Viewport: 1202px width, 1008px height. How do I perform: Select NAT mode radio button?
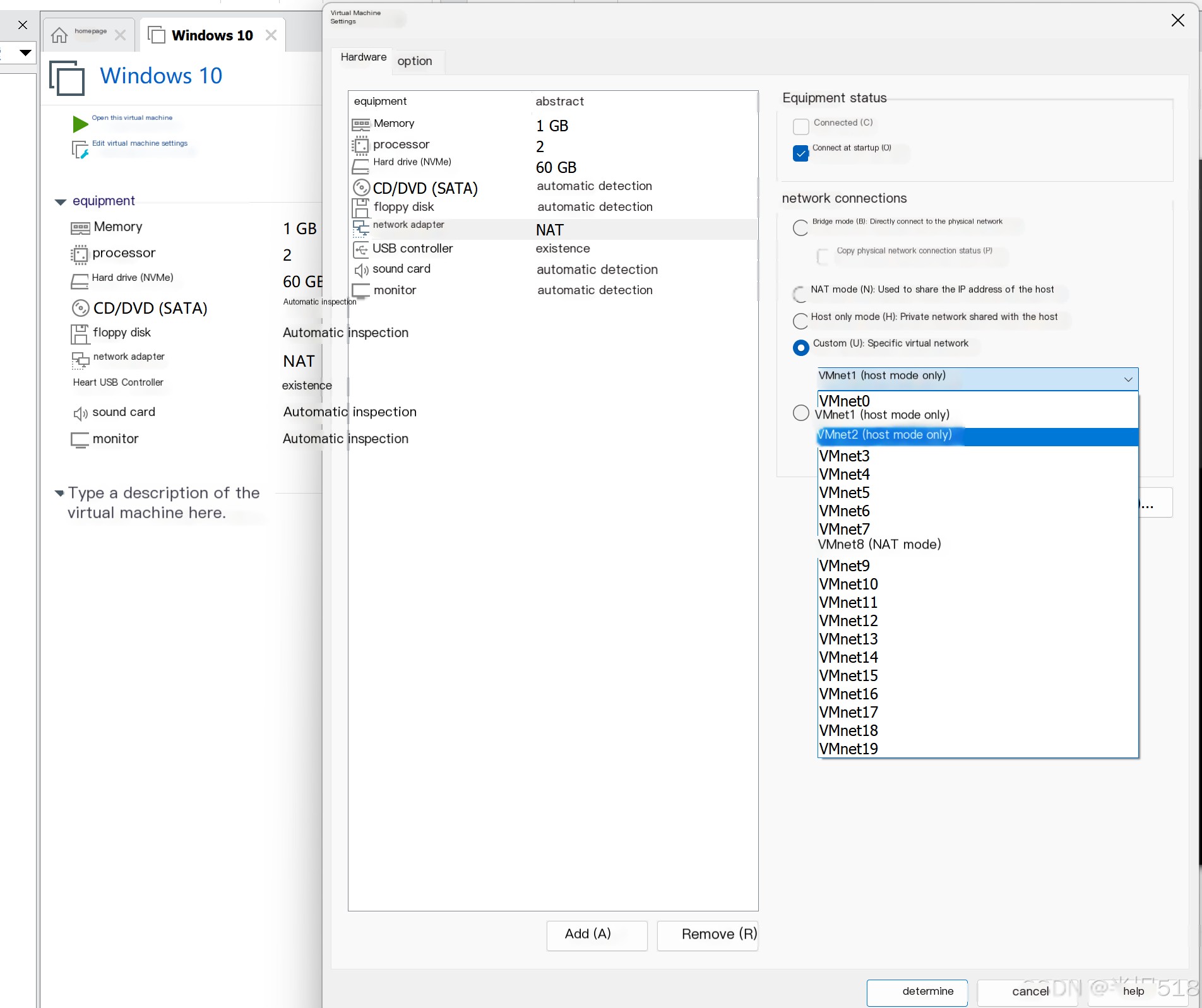pos(800,294)
